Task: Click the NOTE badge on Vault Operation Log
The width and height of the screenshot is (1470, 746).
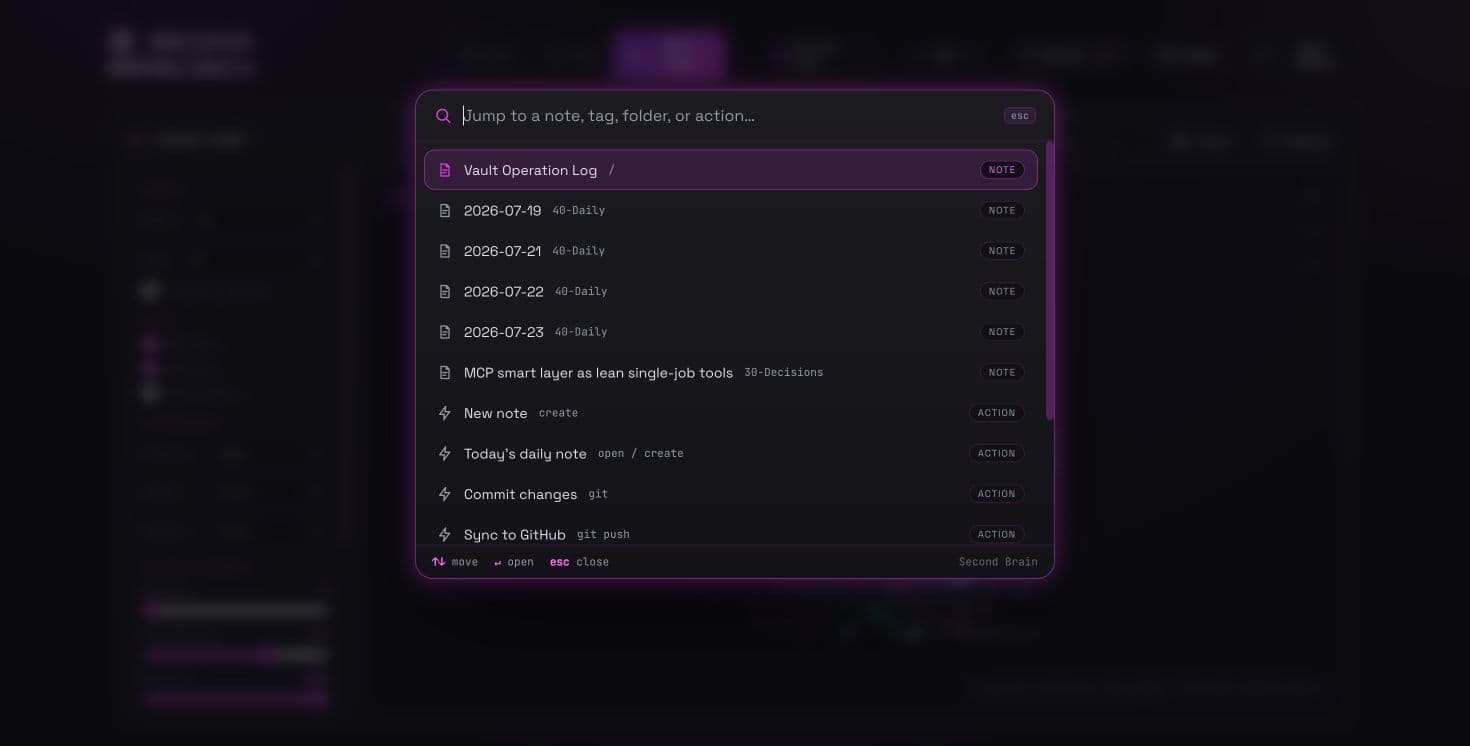Action: pyautogui.click(x=1002, y=170)
